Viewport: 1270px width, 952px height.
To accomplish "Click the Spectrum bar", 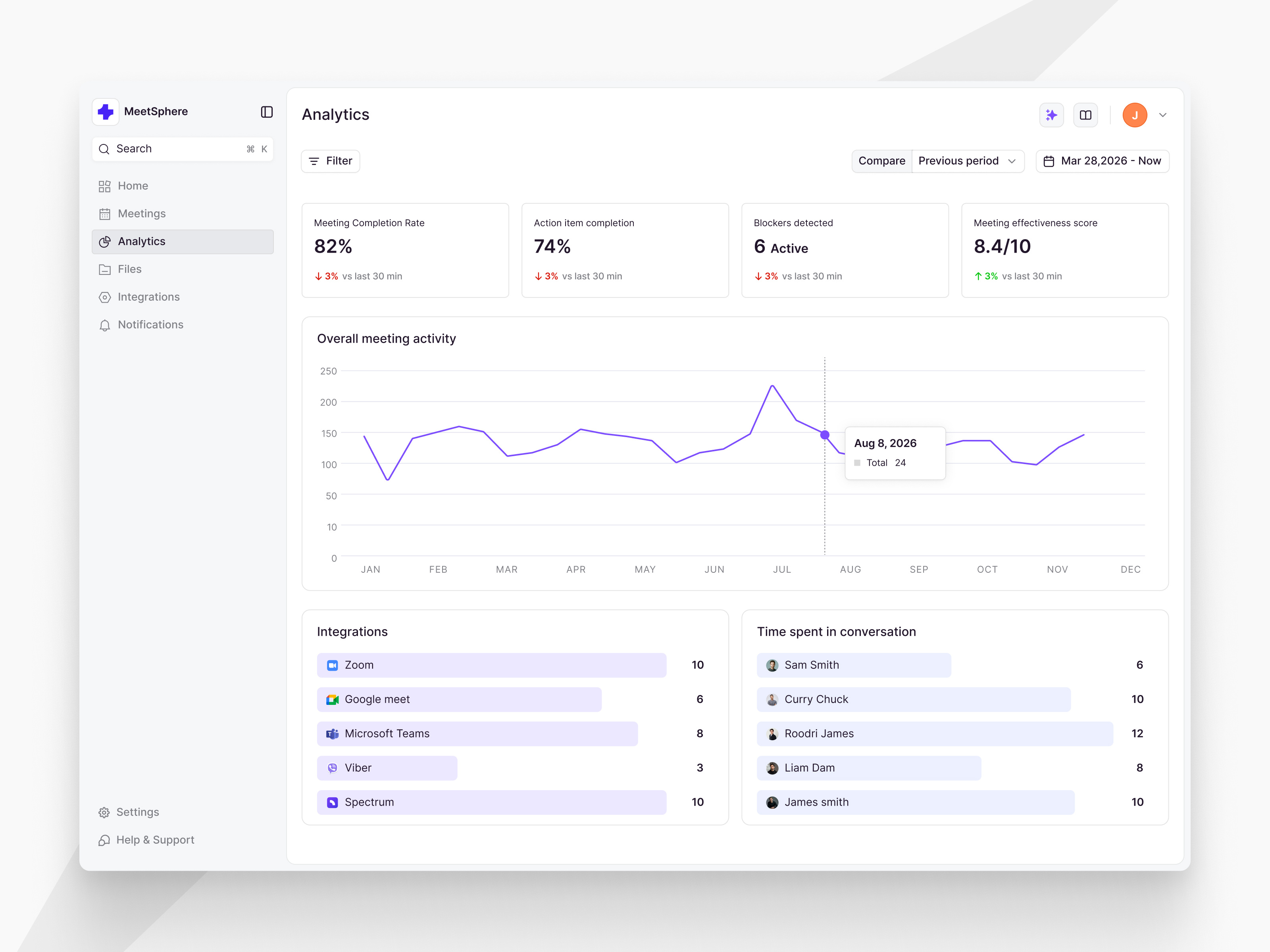I will click(491, 802).
